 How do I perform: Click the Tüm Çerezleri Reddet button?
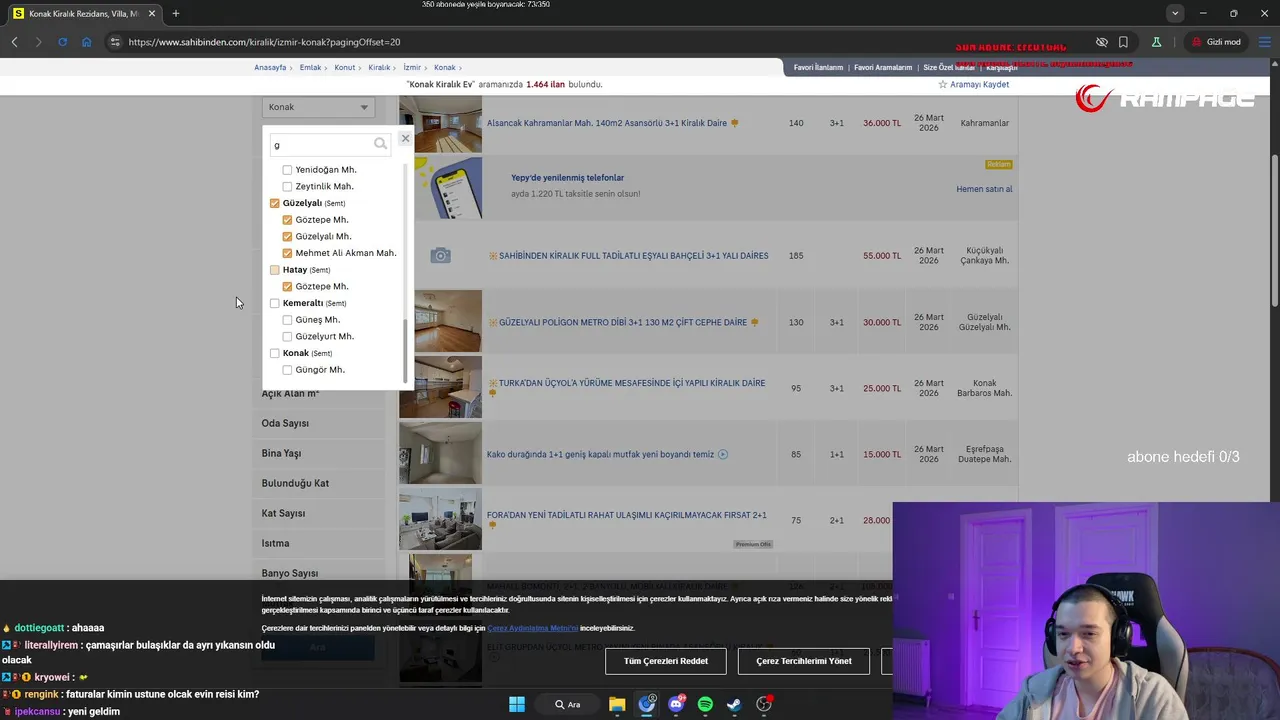666,661
